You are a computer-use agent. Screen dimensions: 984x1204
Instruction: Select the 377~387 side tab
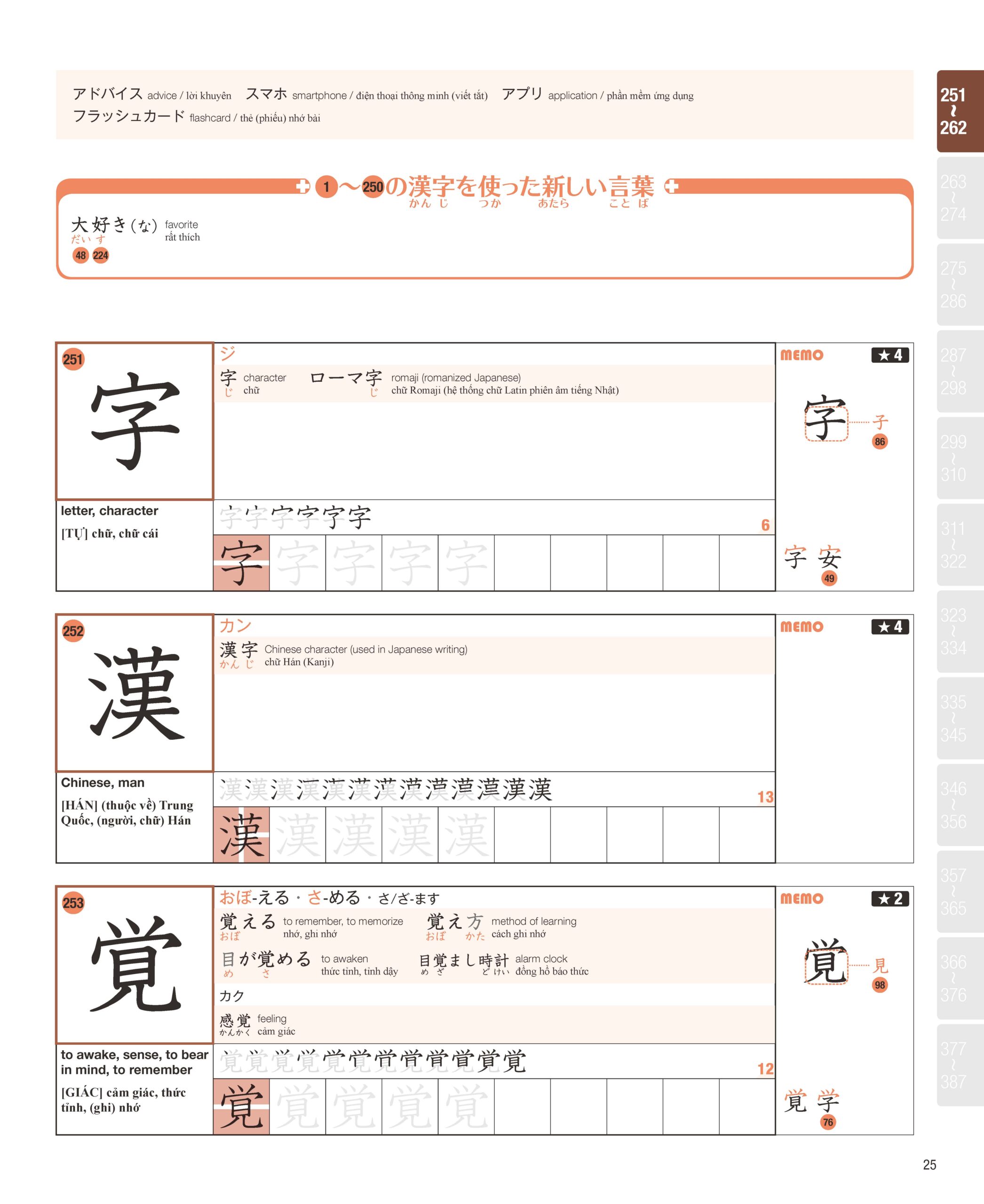coord(960,1065)
